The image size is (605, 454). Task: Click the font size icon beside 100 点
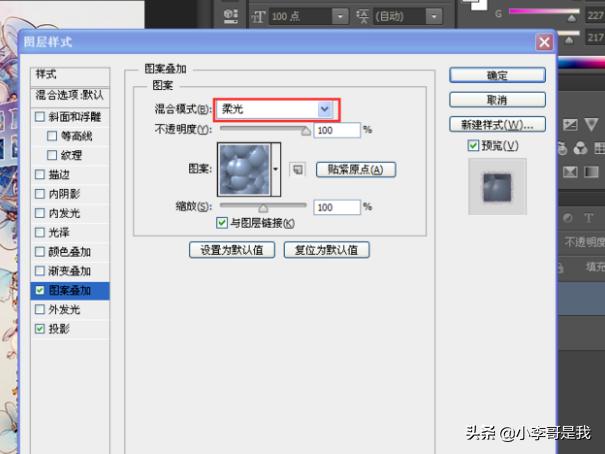pyautogui.click(x=258, y=17)
